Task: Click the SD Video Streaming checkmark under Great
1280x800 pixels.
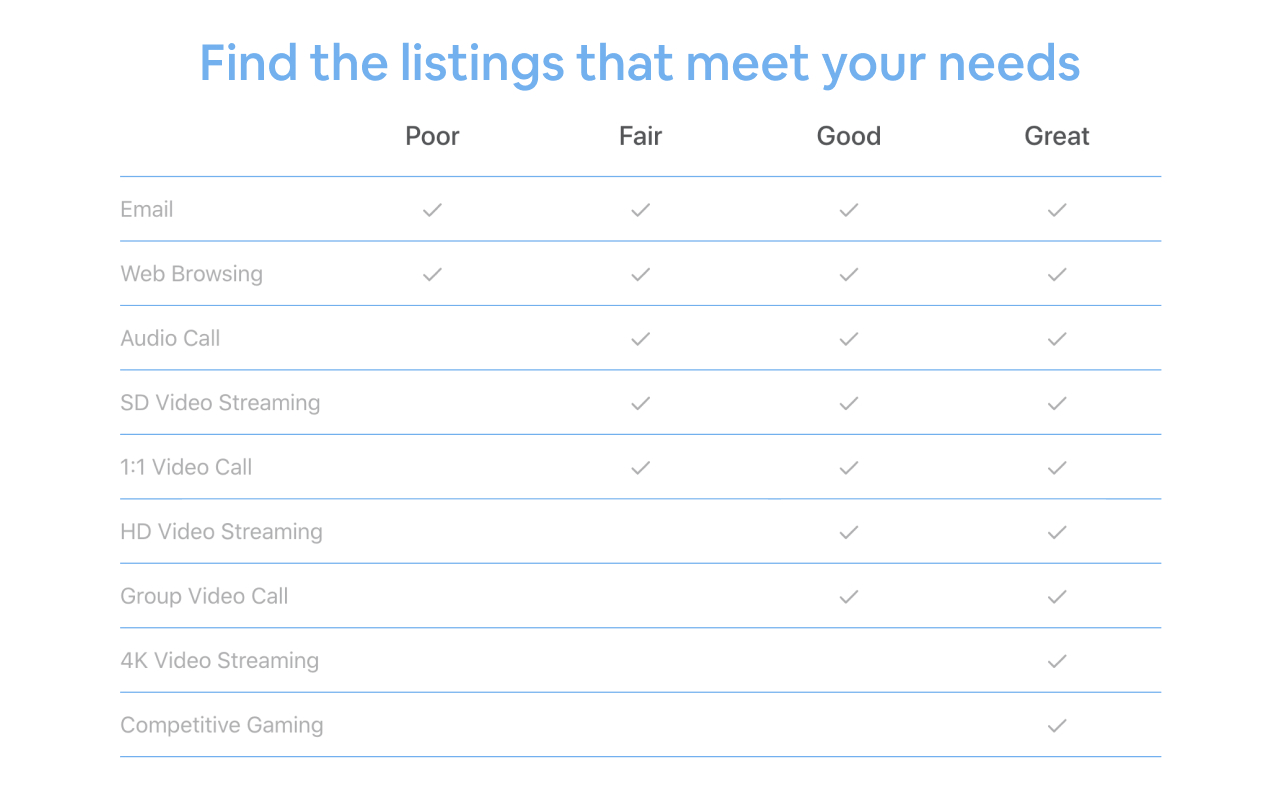Action: click(x=1057, y=403)
